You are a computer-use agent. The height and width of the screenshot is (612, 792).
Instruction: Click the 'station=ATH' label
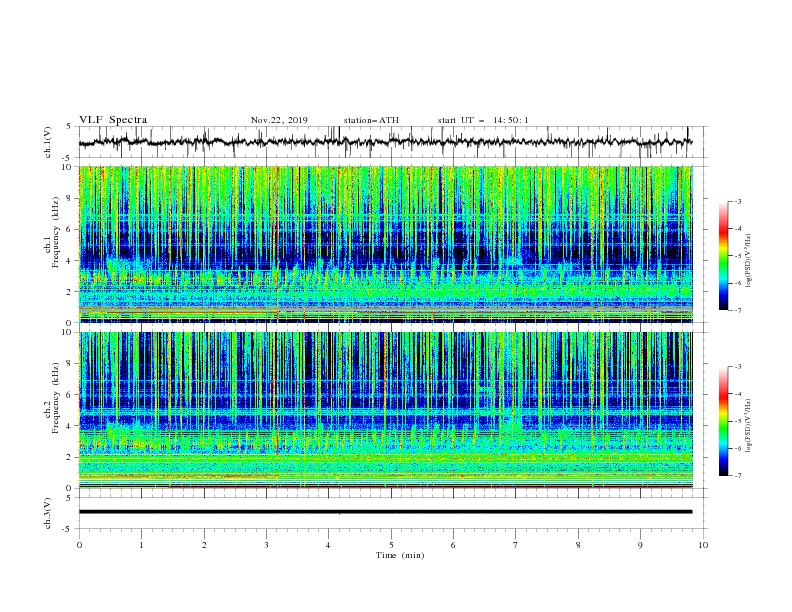pyautogui.click(x=371, y=120)
